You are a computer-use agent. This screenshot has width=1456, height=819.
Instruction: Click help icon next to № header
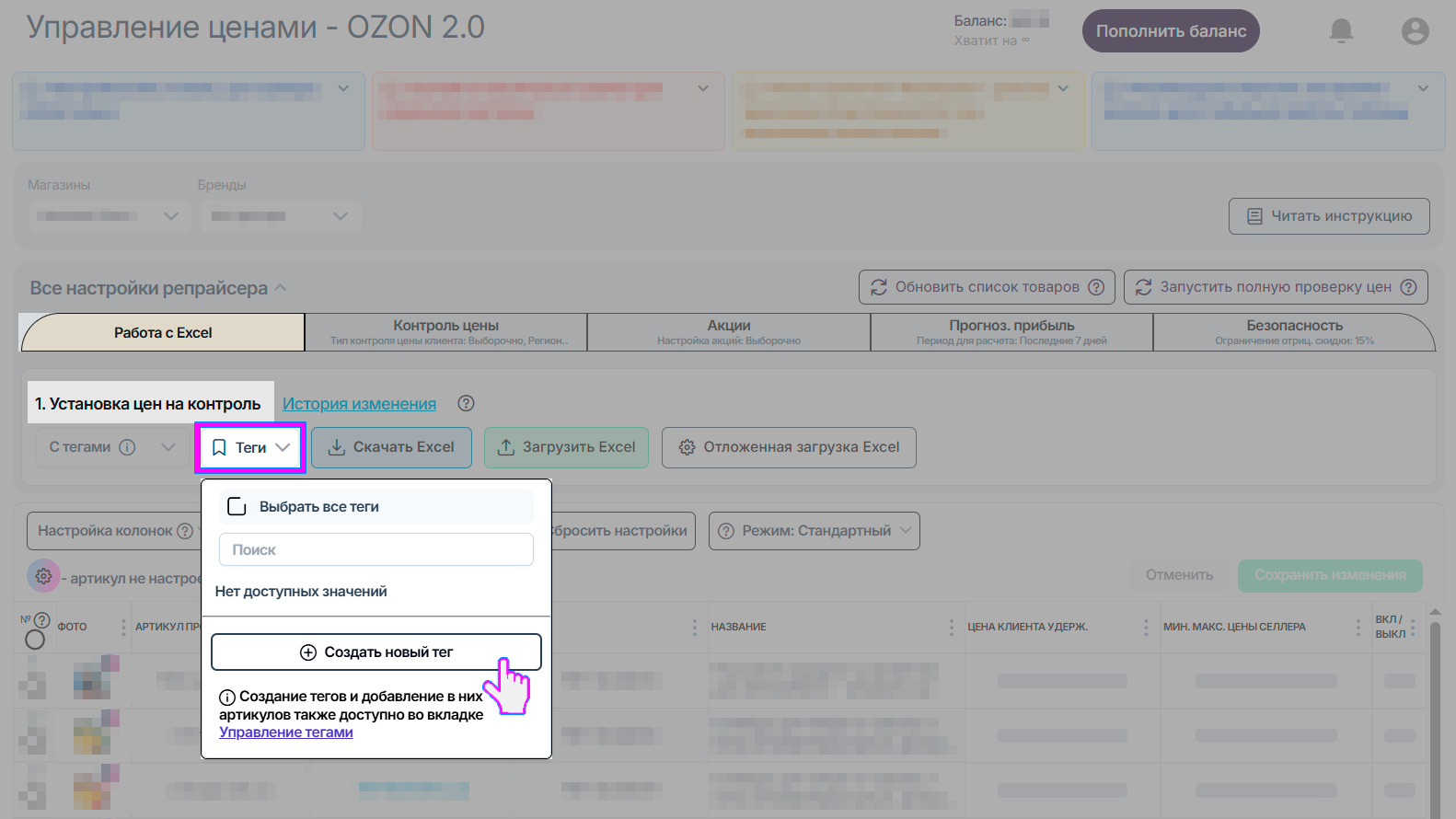(x=41, y=620)
